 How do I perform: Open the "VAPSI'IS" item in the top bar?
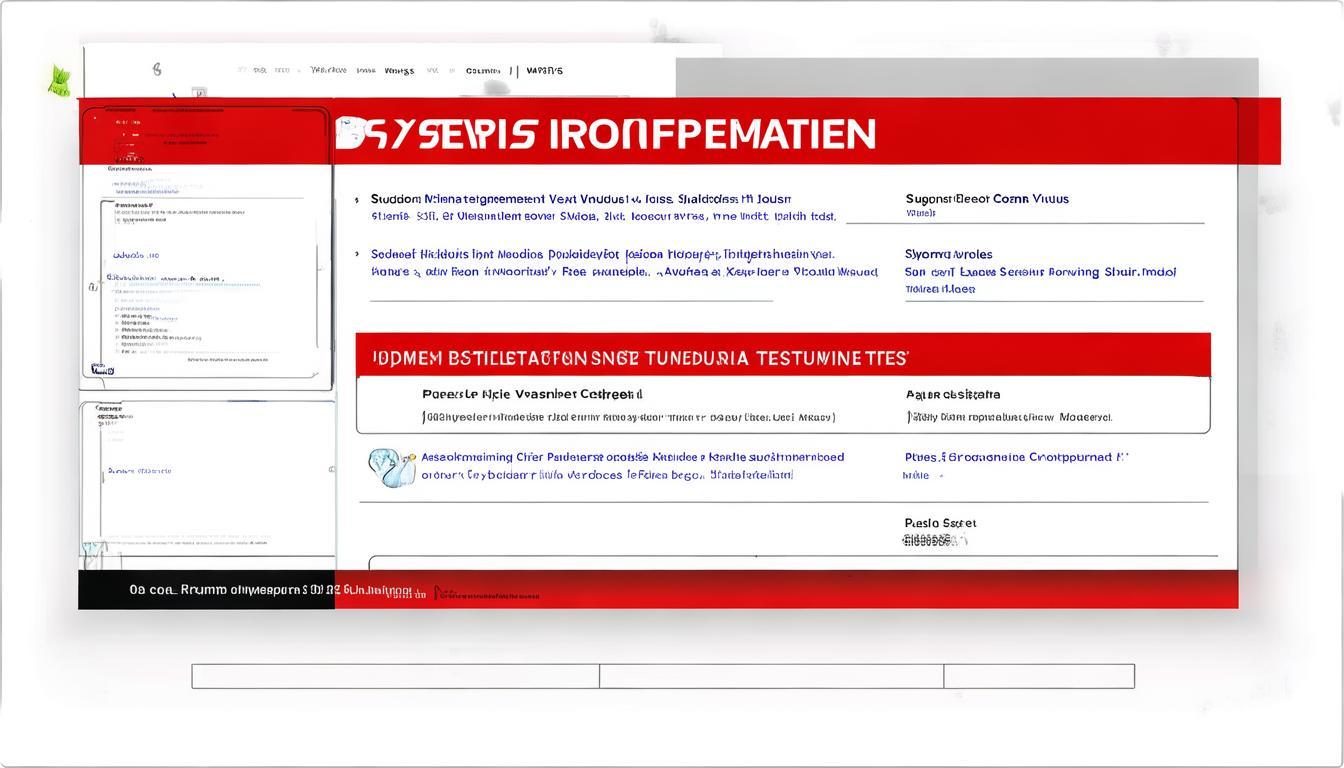click(544, 71)
